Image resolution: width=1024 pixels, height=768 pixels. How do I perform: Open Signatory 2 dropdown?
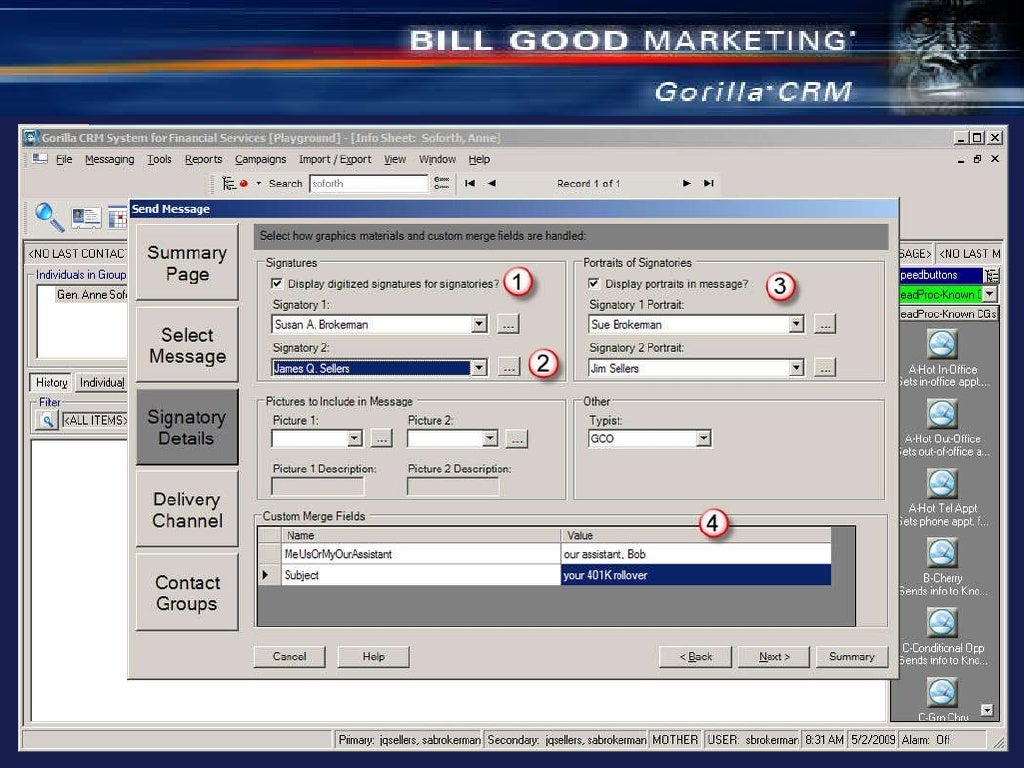(479, 368)
